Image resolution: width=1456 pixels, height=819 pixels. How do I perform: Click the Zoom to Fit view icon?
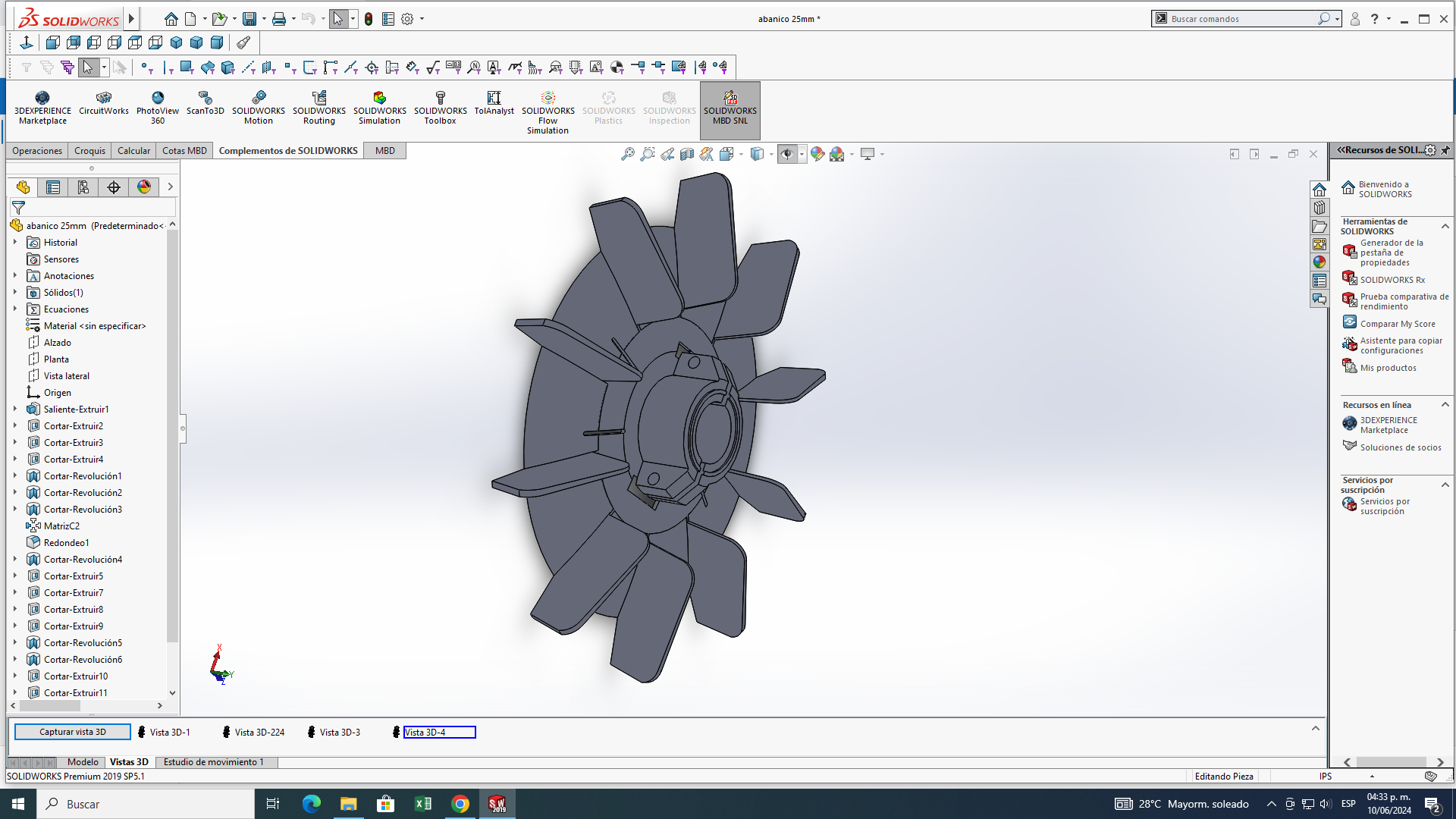click(x=627, y=154)
